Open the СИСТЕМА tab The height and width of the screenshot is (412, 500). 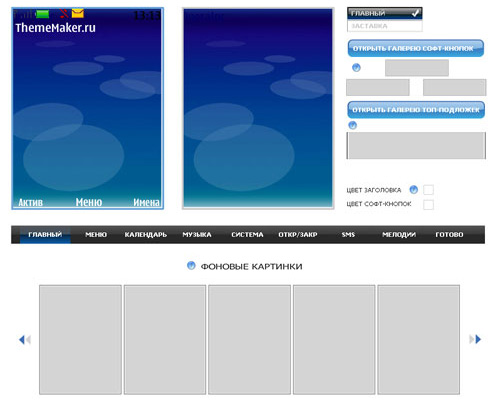(247, 235)
